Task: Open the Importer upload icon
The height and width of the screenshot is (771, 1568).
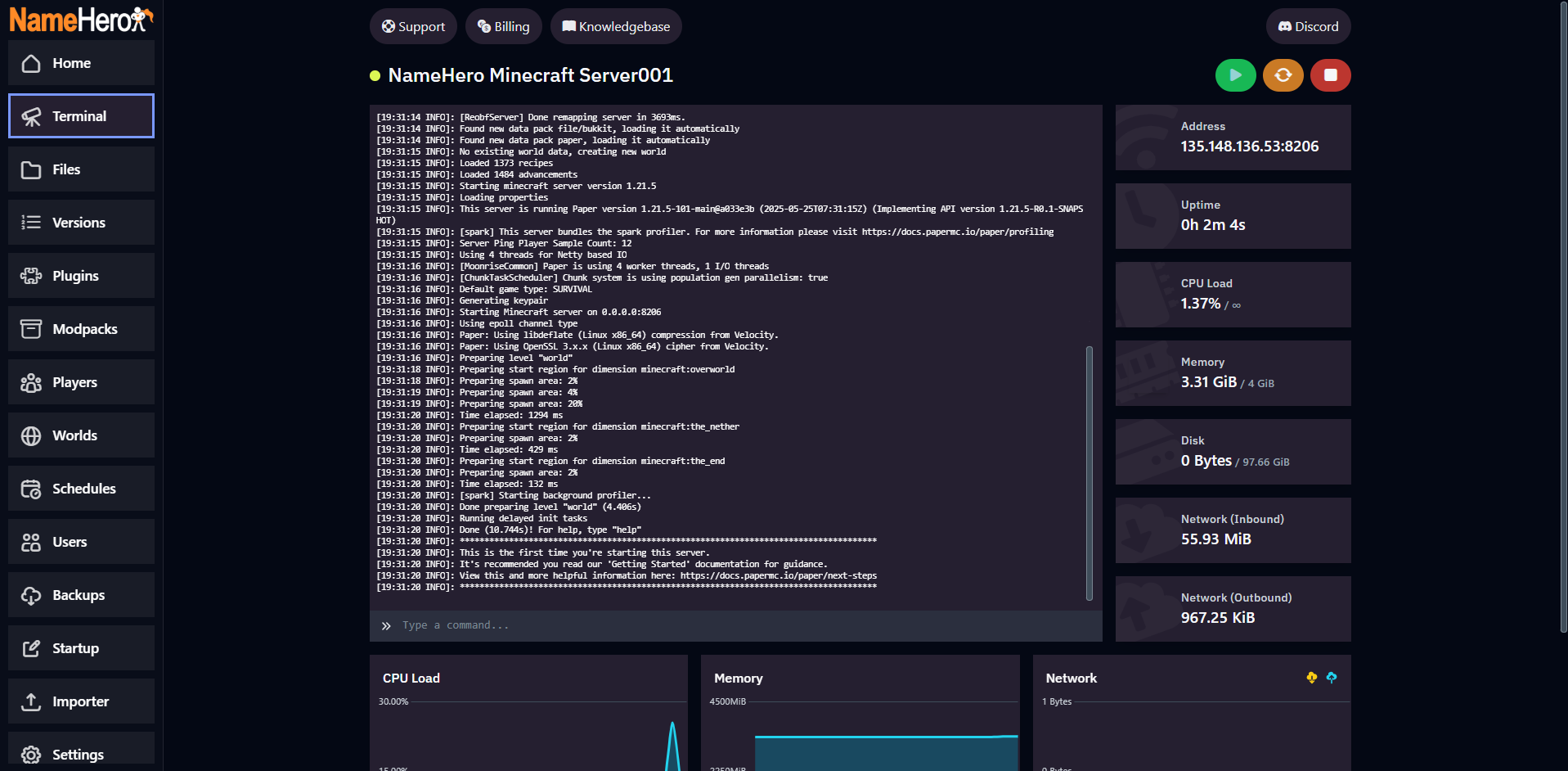Action: point(31,701)
